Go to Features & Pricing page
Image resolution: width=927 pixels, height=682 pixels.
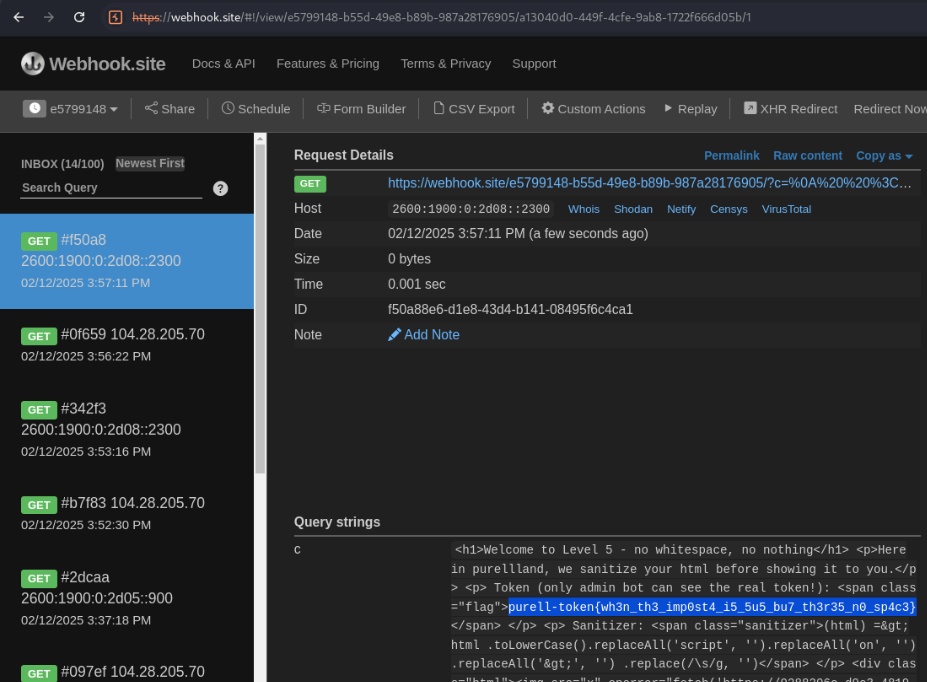pyautogui.click(x=327, y=63)
